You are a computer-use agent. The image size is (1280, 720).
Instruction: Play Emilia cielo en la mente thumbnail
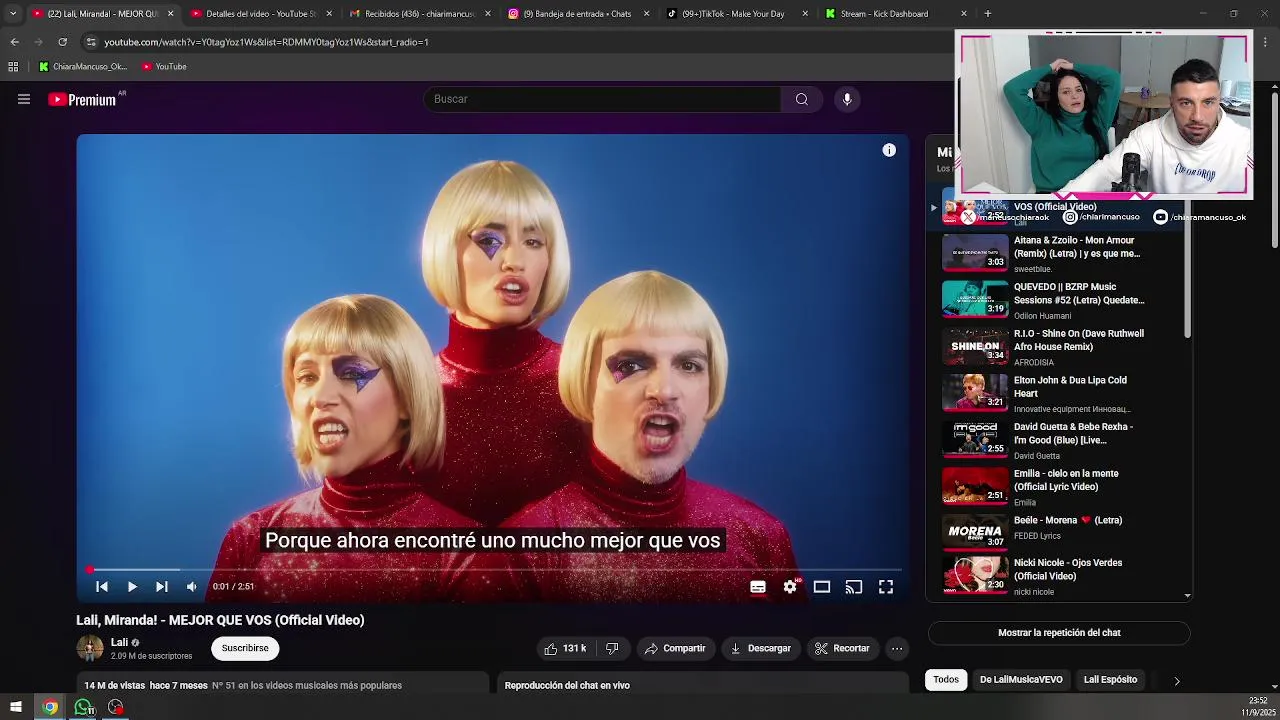(x=975, y=486)
